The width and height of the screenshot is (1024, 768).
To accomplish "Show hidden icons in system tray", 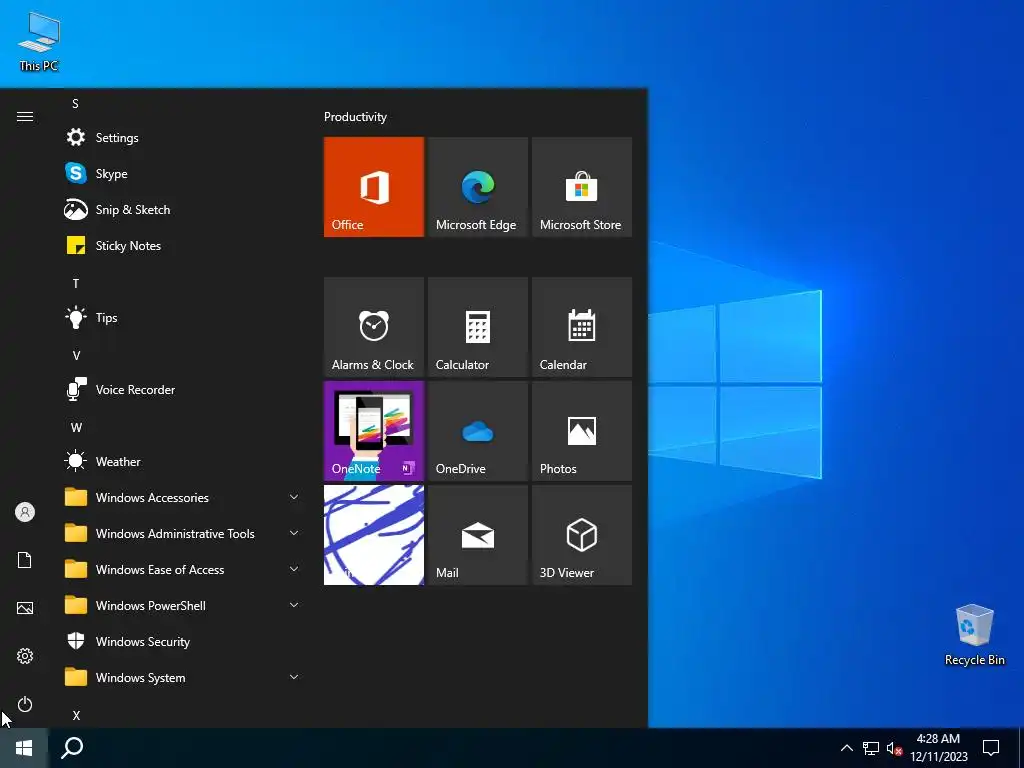I will [846, 748].
